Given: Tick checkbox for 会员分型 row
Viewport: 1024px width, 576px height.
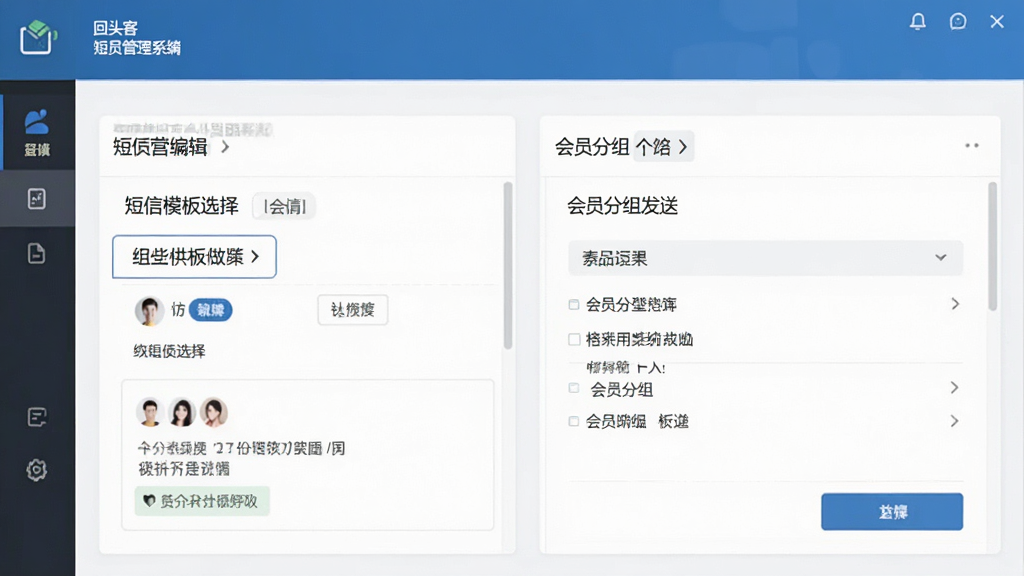Looking at the screenshot, I should [x=573, y=304].
